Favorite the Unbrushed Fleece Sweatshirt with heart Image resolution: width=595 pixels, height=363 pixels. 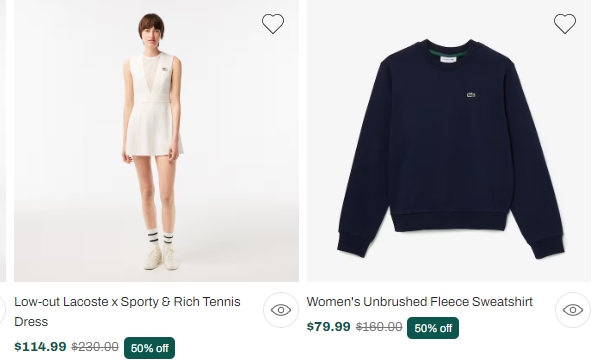[565, 24]
